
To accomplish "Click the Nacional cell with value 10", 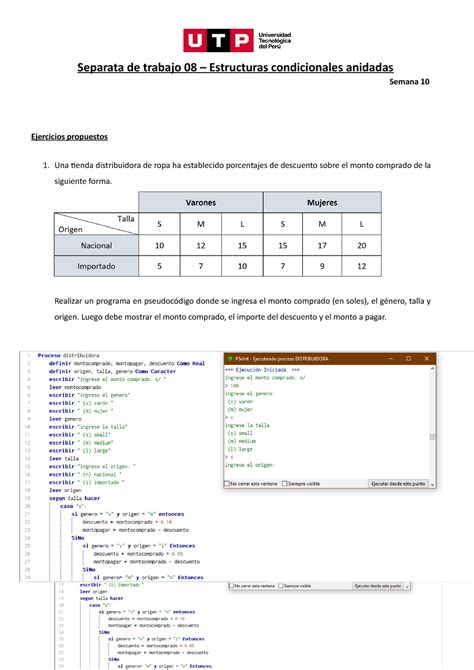I will pyautogui.click(x=159, y=245).
